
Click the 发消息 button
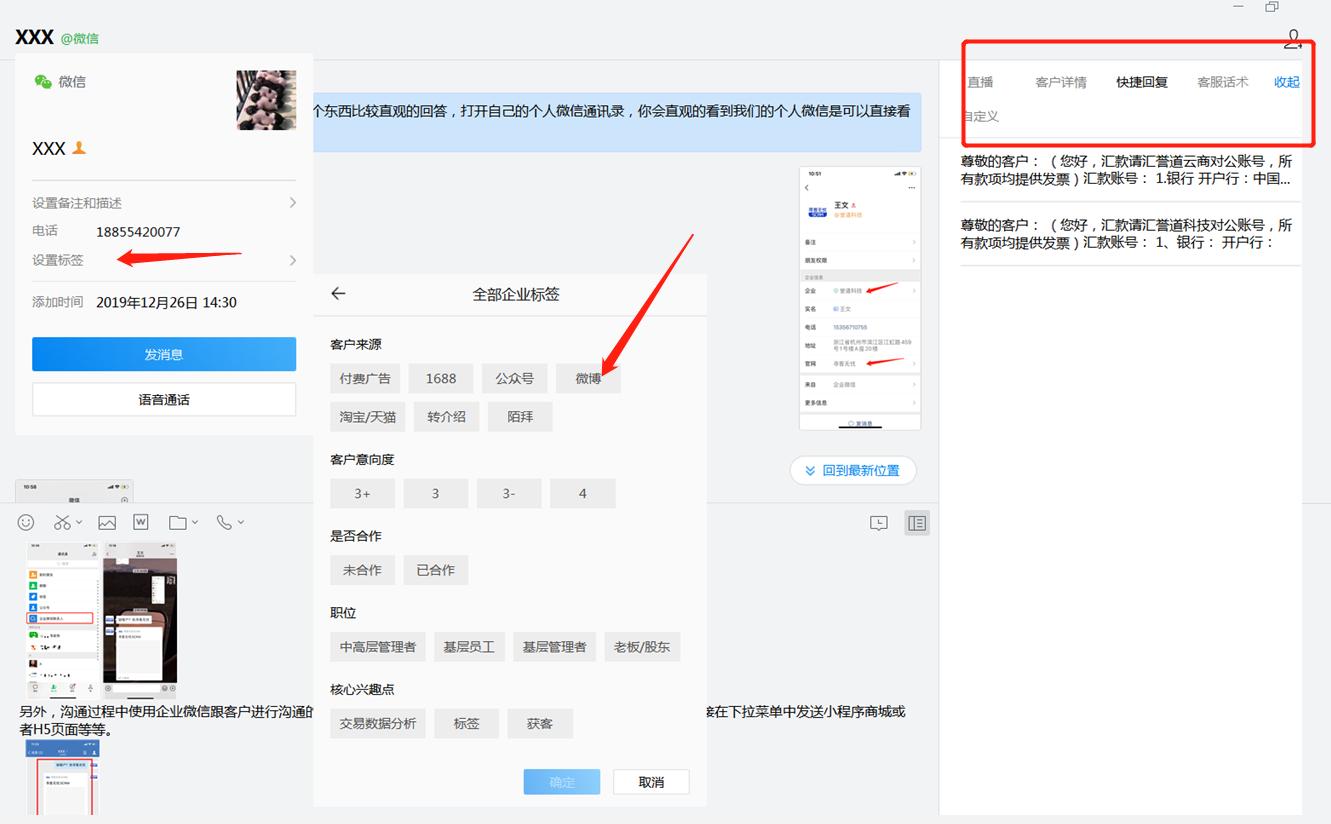[163, 353]
